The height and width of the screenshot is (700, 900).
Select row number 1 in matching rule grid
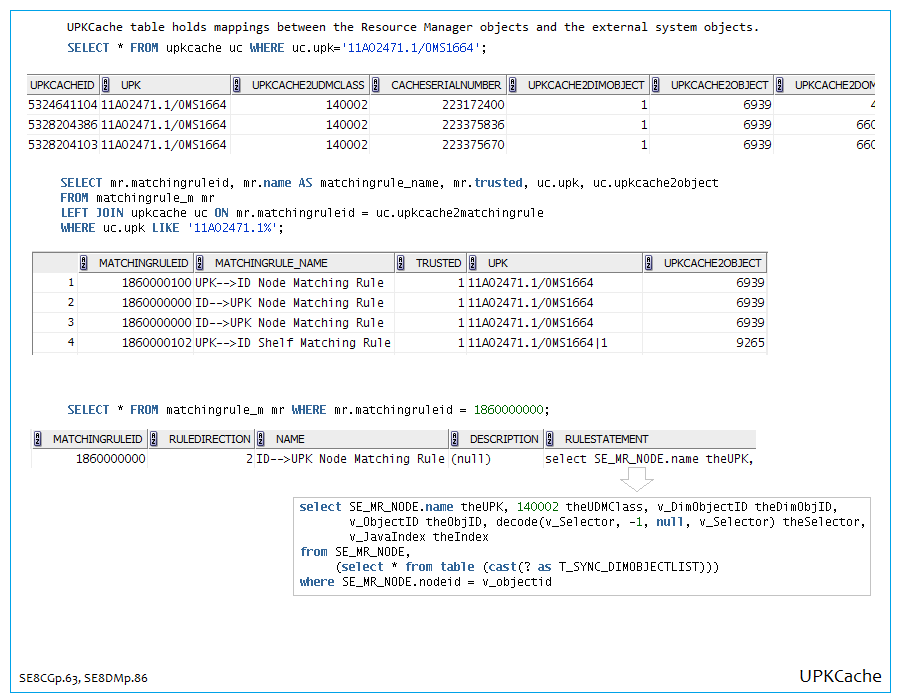[x=70, y=283]
